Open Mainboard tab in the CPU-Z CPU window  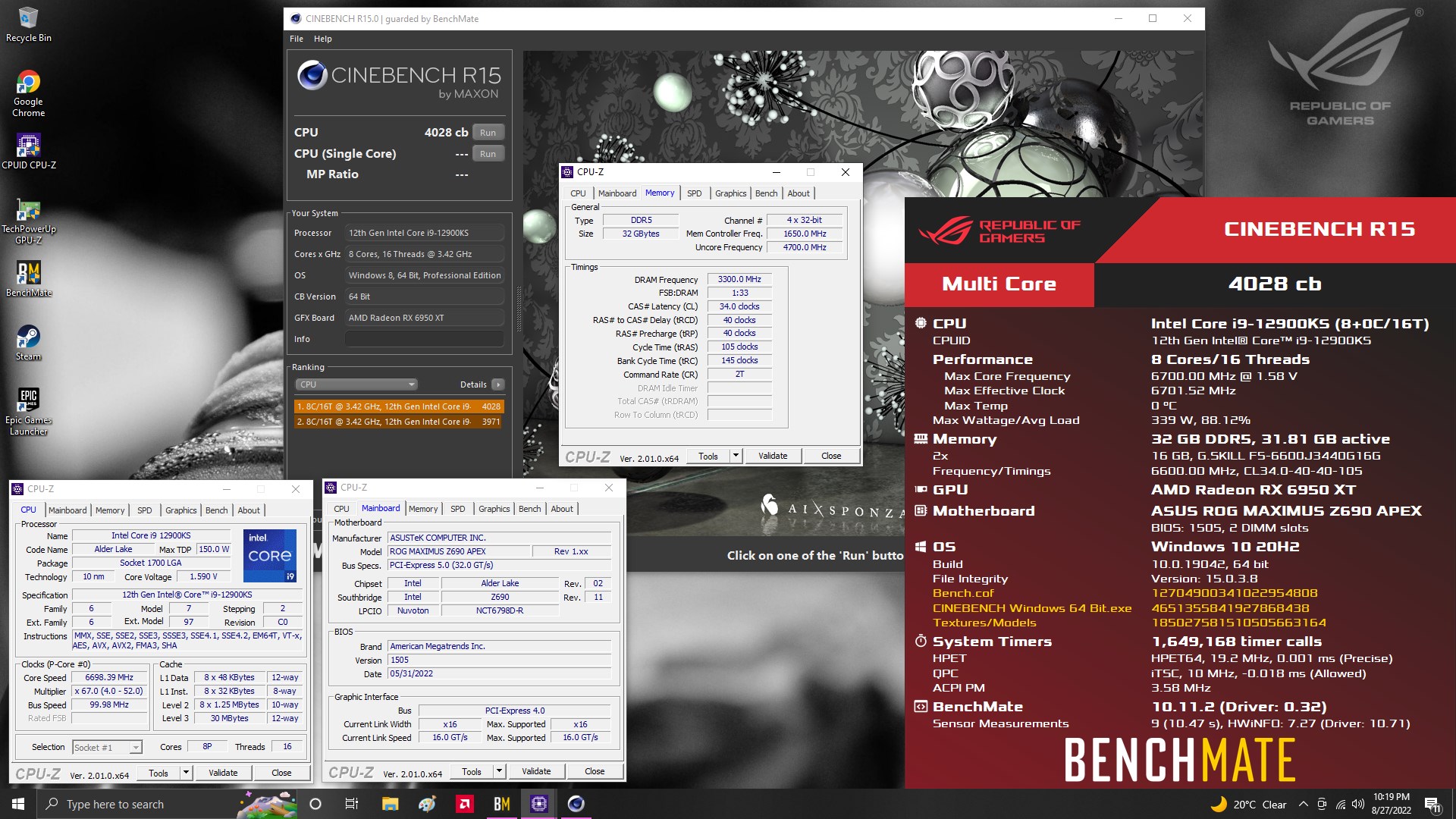[67, 510]
